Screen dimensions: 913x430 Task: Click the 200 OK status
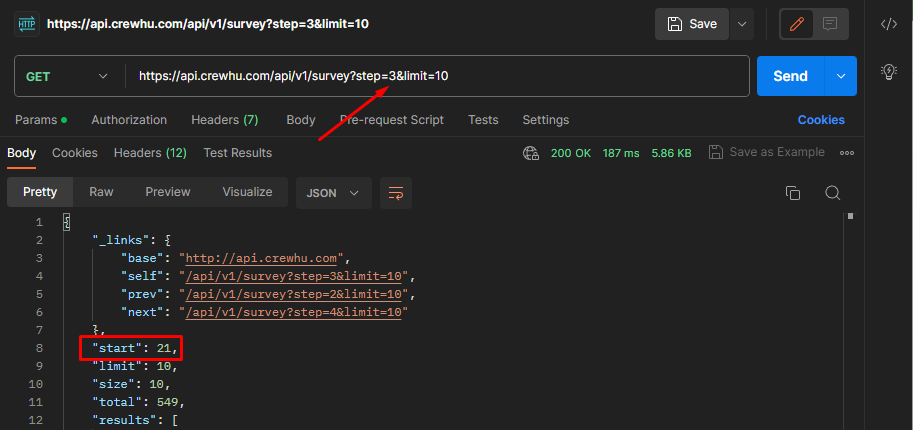571,153
